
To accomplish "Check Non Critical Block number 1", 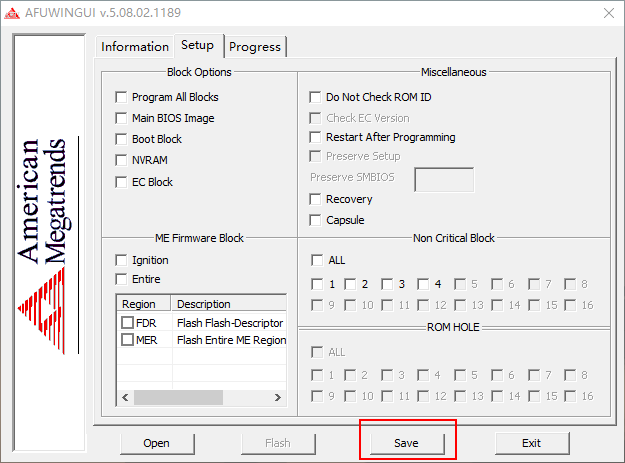I will click(317, 284).
